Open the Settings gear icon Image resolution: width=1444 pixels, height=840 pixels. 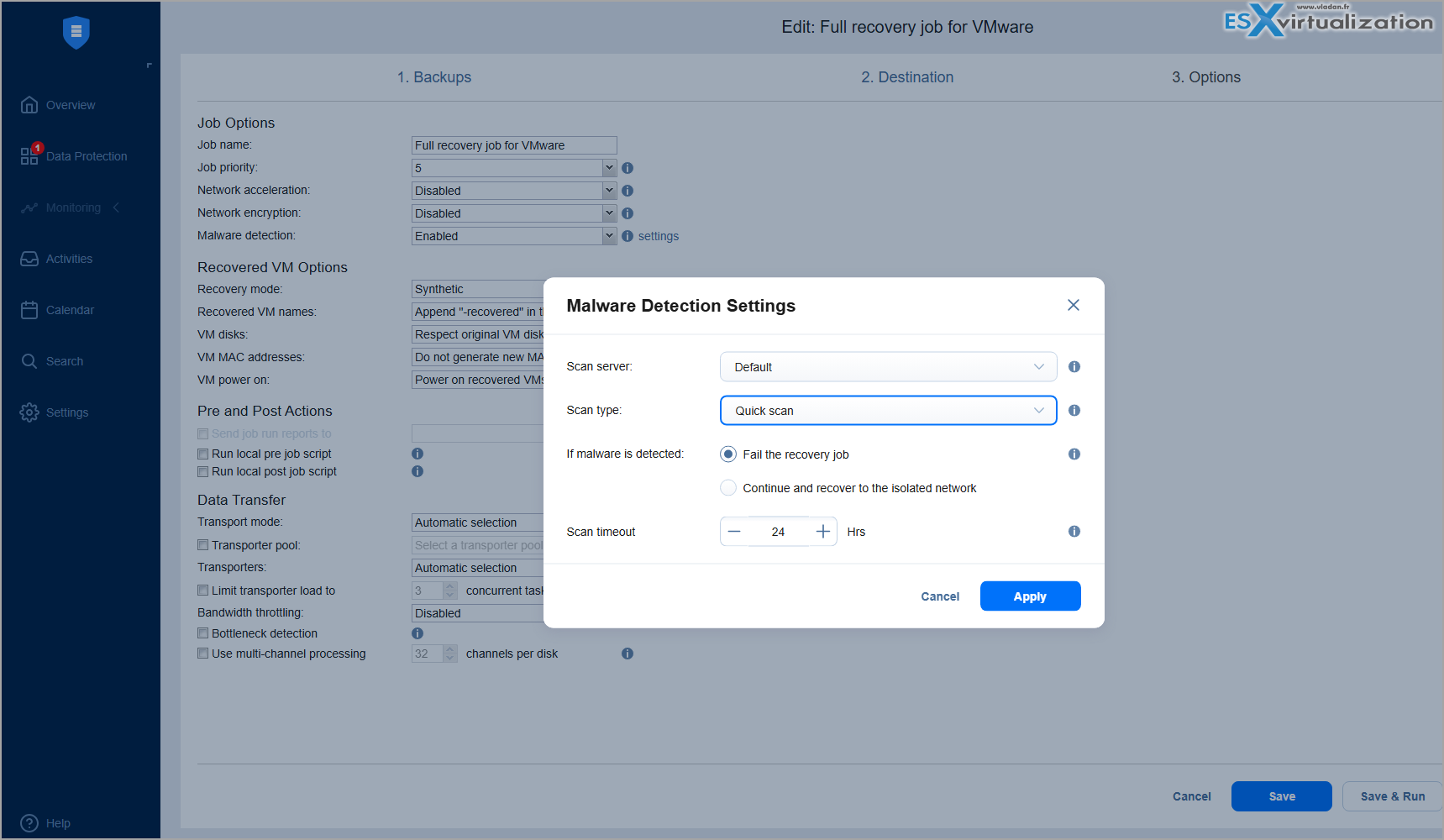tap(29, 412)
